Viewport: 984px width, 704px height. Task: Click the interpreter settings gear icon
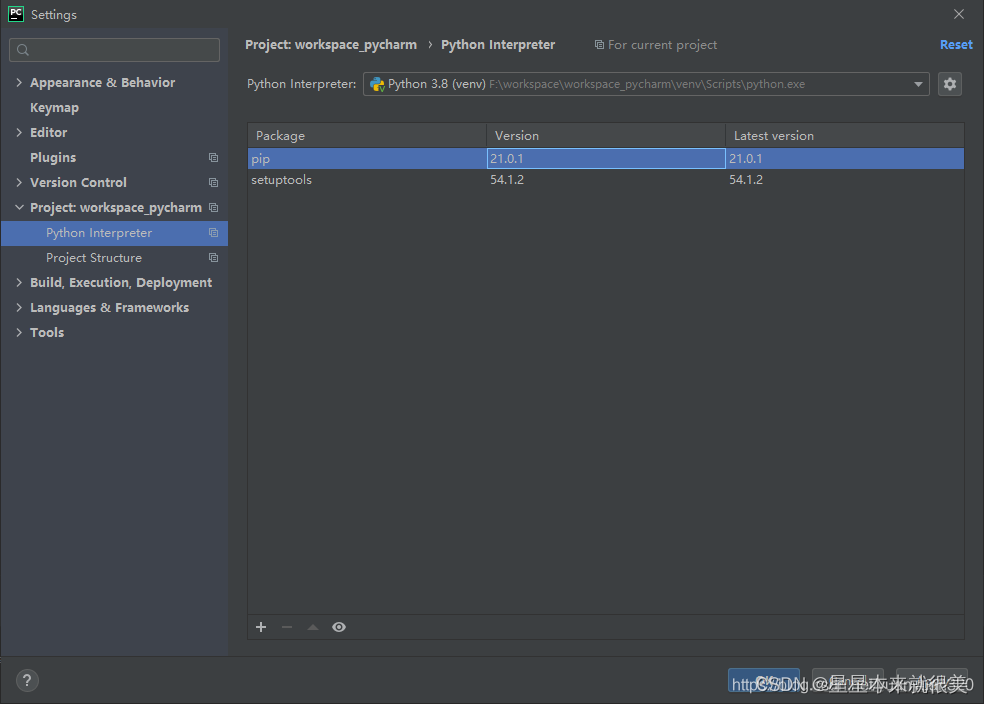(949, 83)
